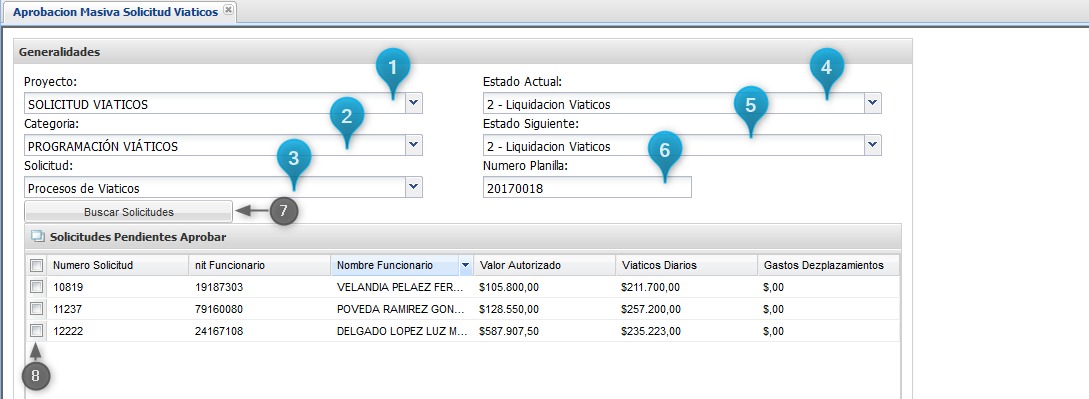Click the Viaticos Diarios column header
The image size is (1089, 399).
point(686,265)
